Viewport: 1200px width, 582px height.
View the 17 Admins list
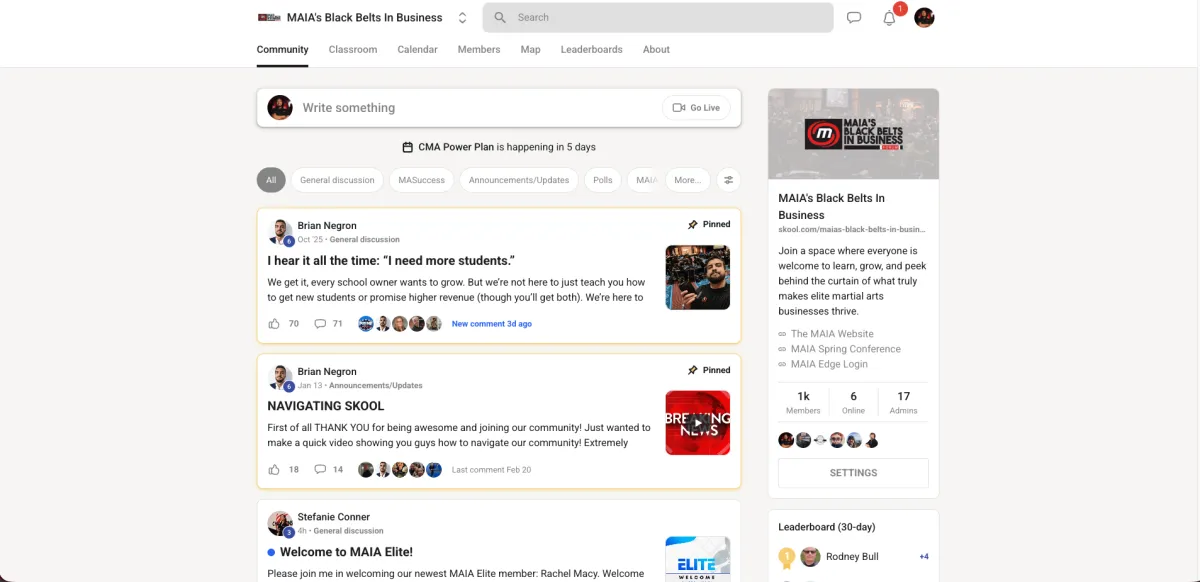point(903,402)
